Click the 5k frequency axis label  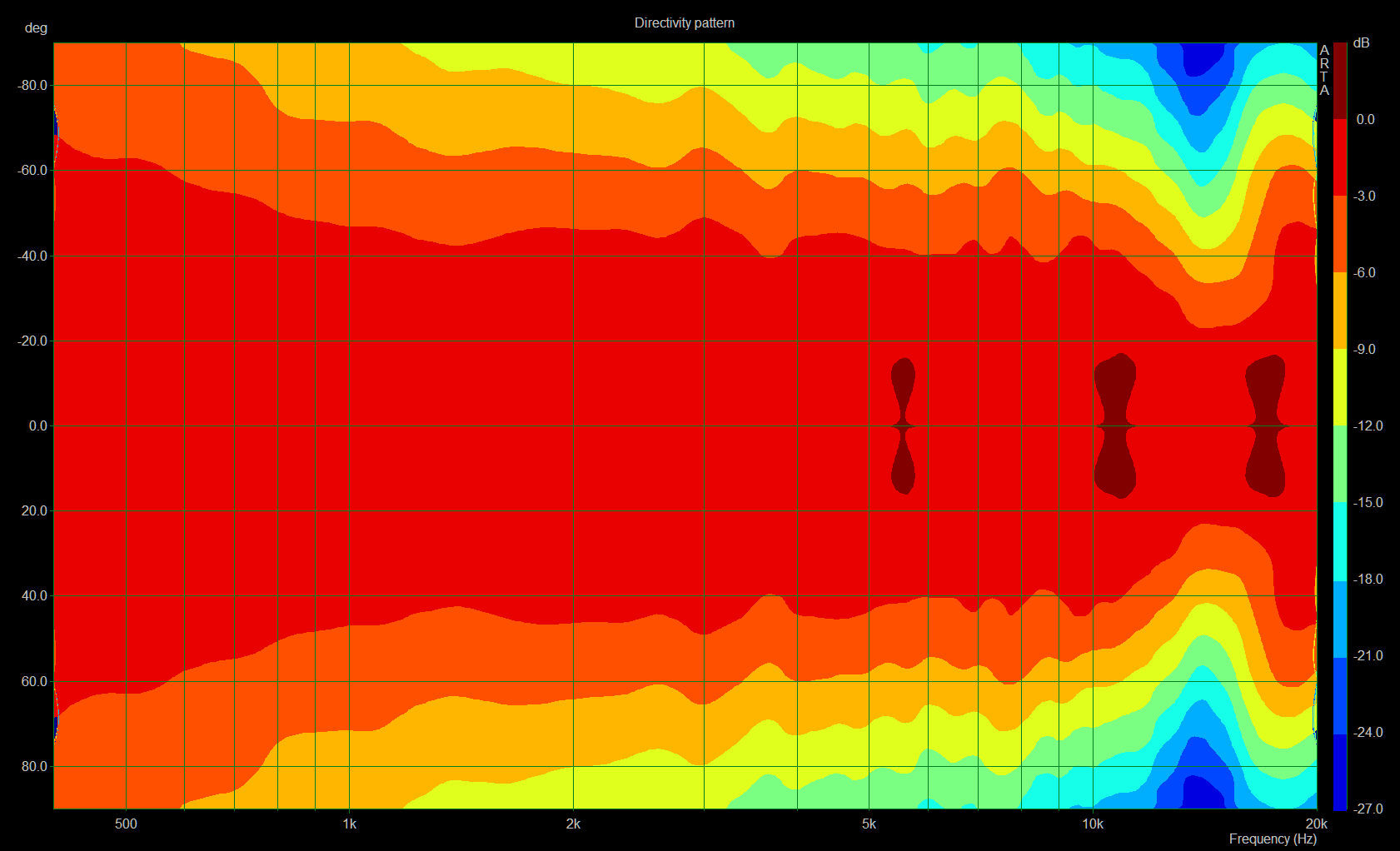pyautogui.click(x=869, y=824)
